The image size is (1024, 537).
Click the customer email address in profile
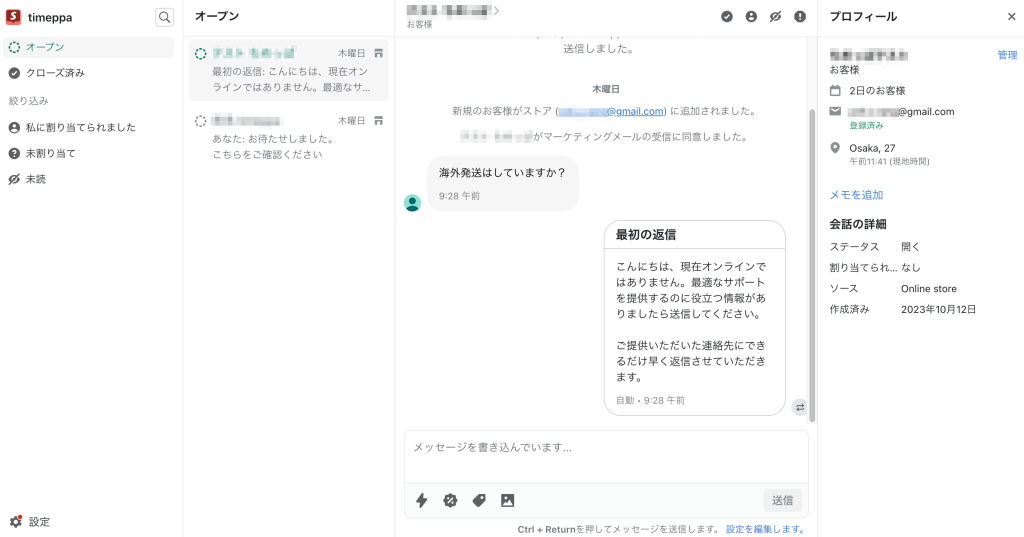point(901,112)
